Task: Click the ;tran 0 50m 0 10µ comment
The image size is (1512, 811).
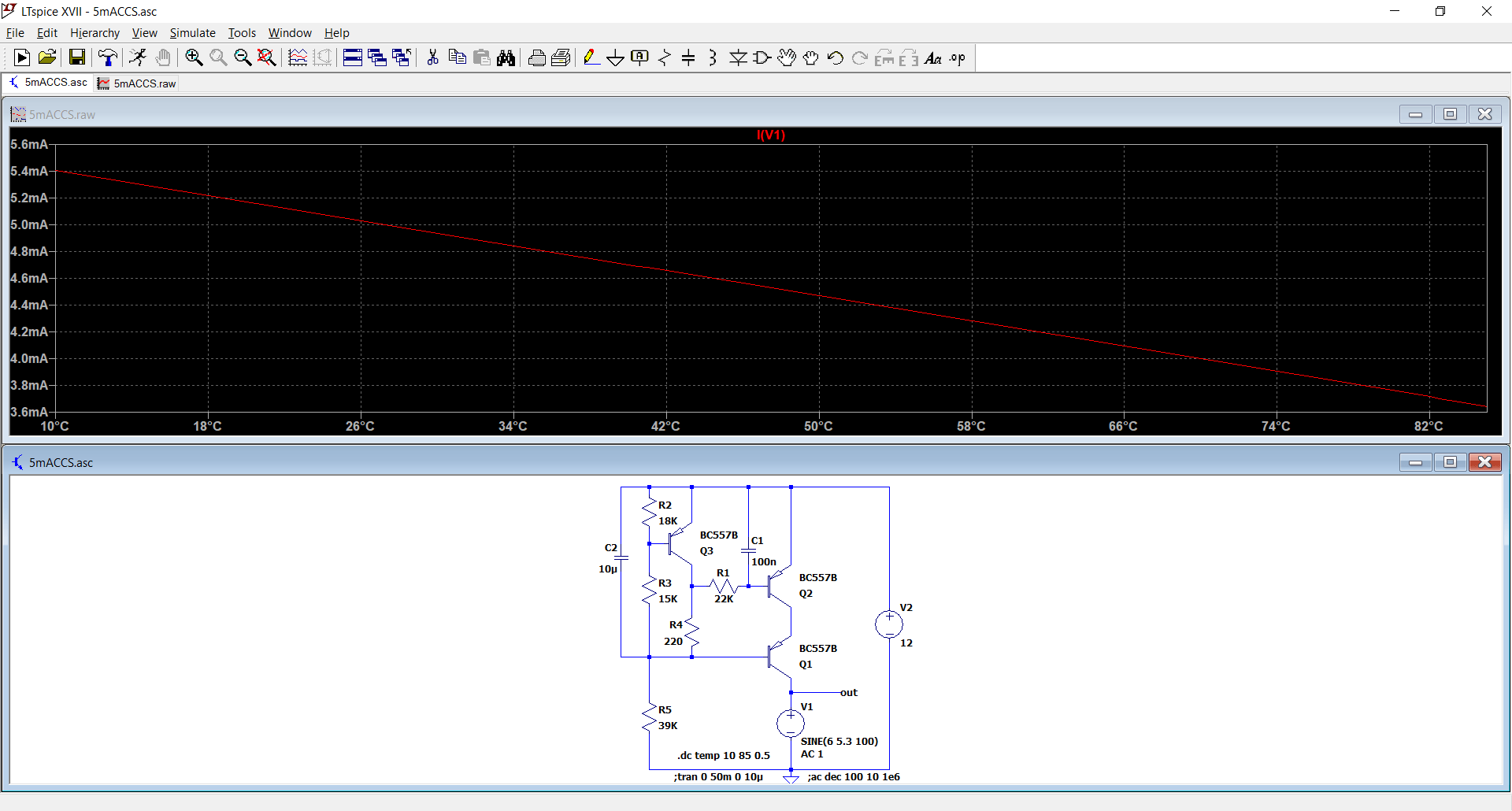Action: (718, 776)
